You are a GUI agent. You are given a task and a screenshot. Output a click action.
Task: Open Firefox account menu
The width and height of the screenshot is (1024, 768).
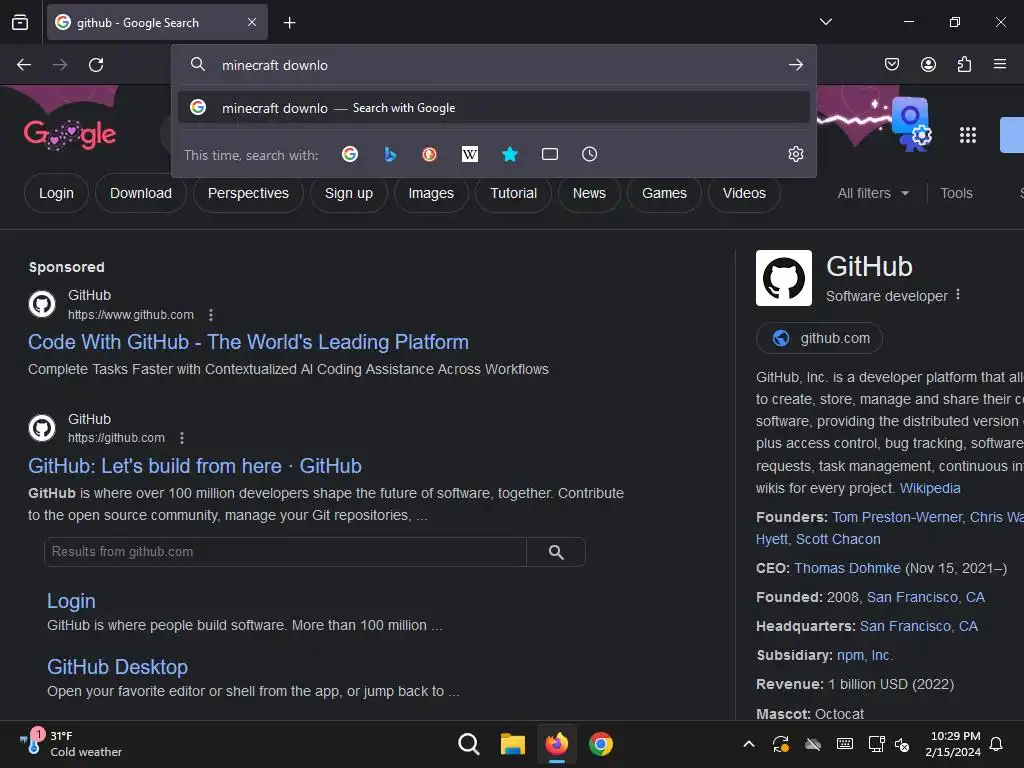928,64
